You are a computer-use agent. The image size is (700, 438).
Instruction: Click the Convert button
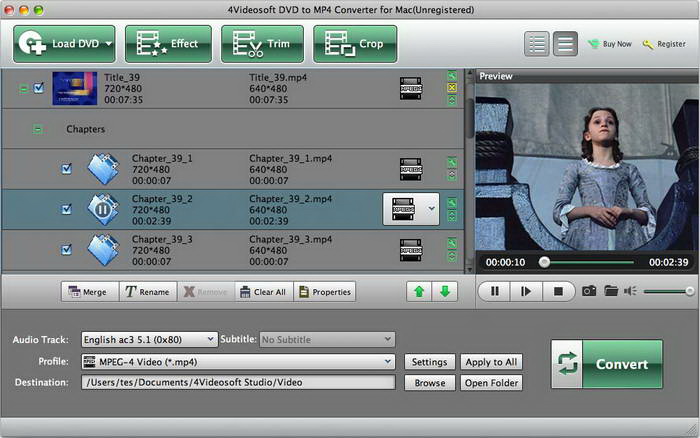(x=606, y=364)
